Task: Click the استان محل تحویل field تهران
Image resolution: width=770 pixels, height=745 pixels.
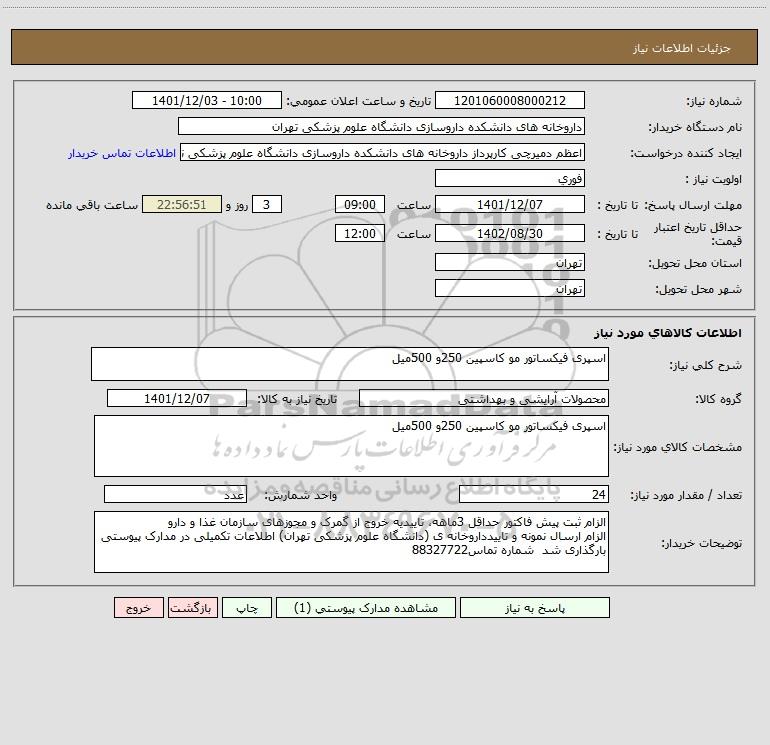Action: 510,263
